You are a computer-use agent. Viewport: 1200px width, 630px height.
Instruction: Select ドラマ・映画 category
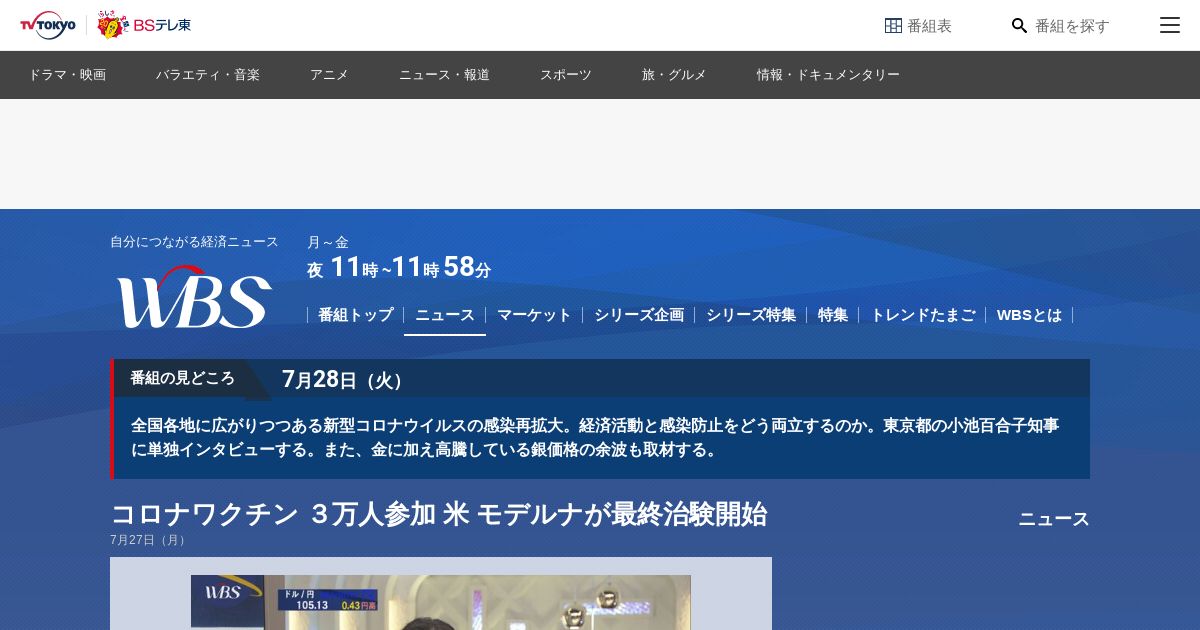[x=67, y=75]
